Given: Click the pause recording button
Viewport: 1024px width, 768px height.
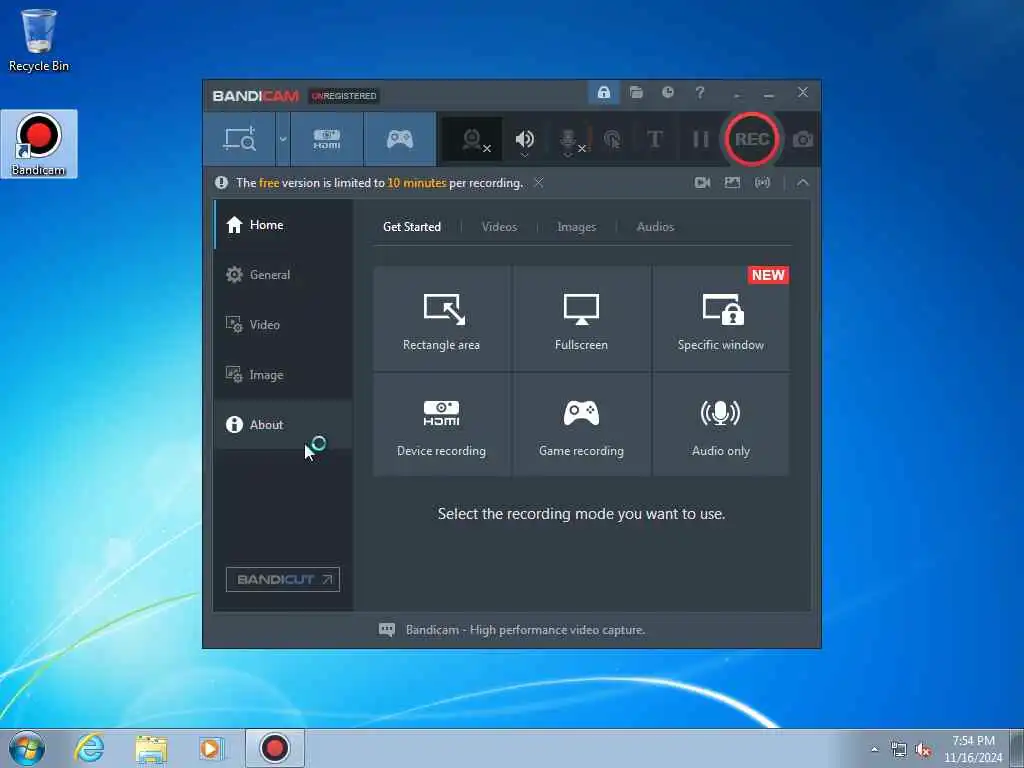Looking at the screenshot, I should pos(700,139).
